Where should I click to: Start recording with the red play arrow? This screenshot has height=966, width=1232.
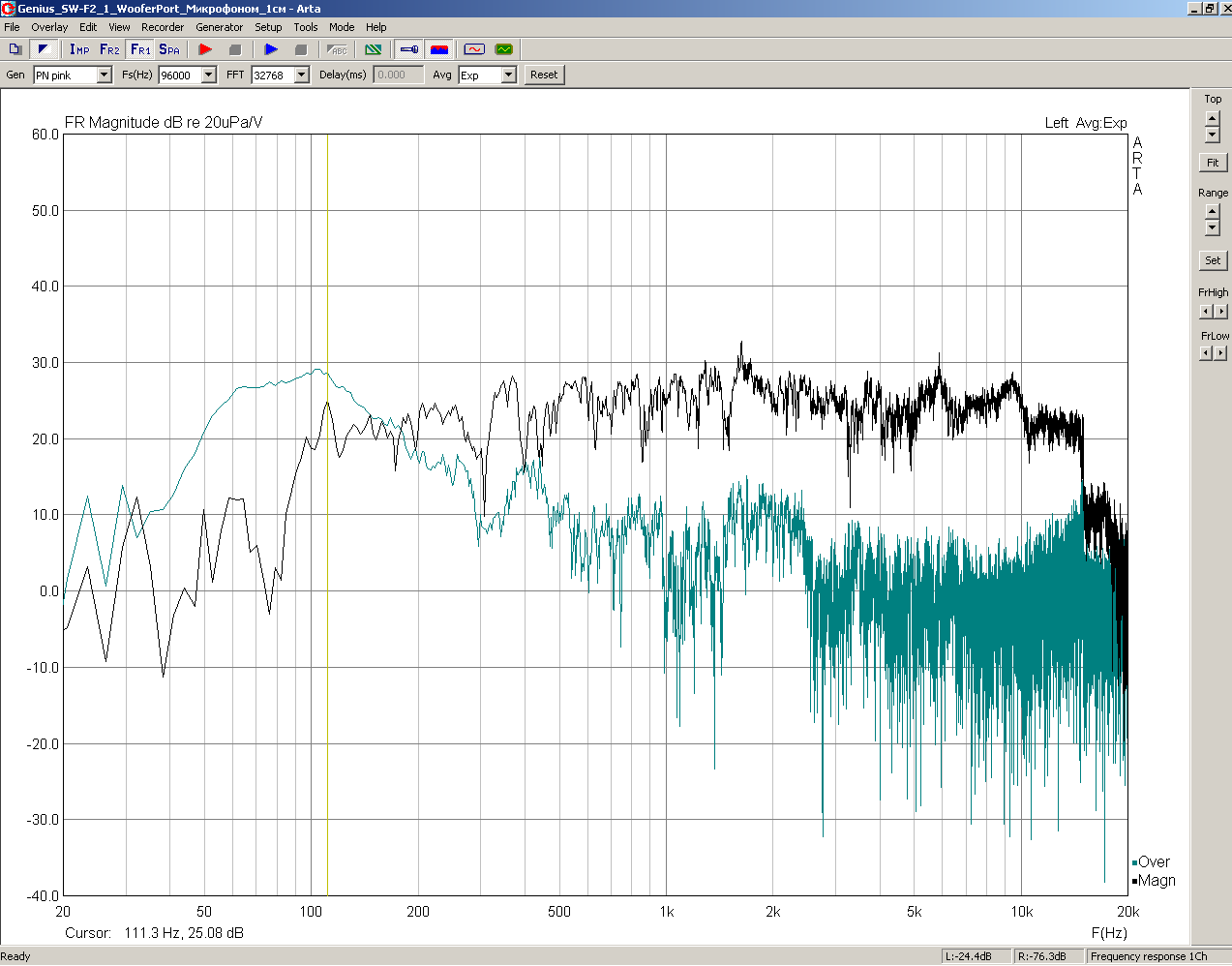click(205, 49)
